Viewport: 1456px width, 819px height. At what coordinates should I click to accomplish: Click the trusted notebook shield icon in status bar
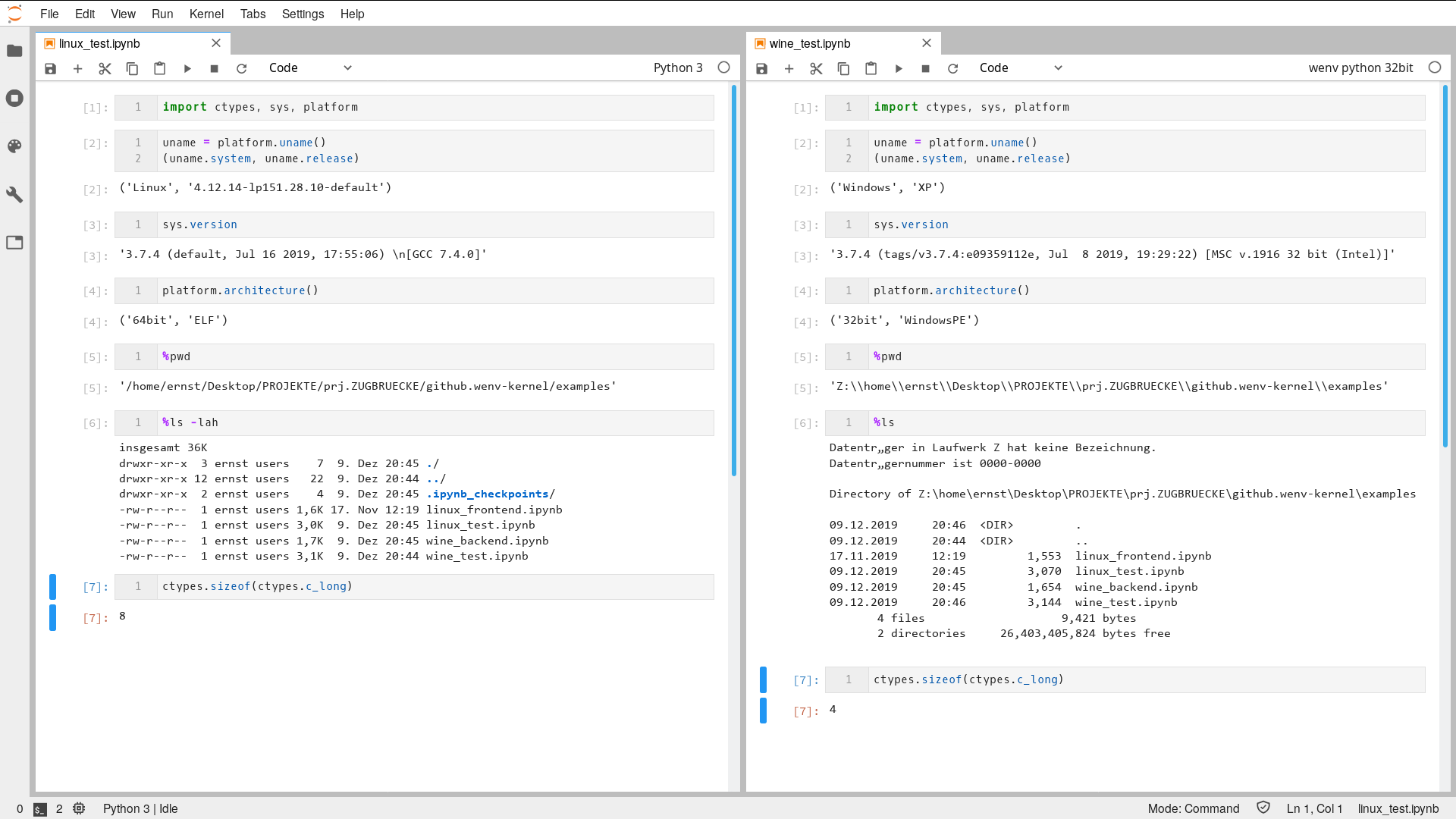(x=1263, y=808)
